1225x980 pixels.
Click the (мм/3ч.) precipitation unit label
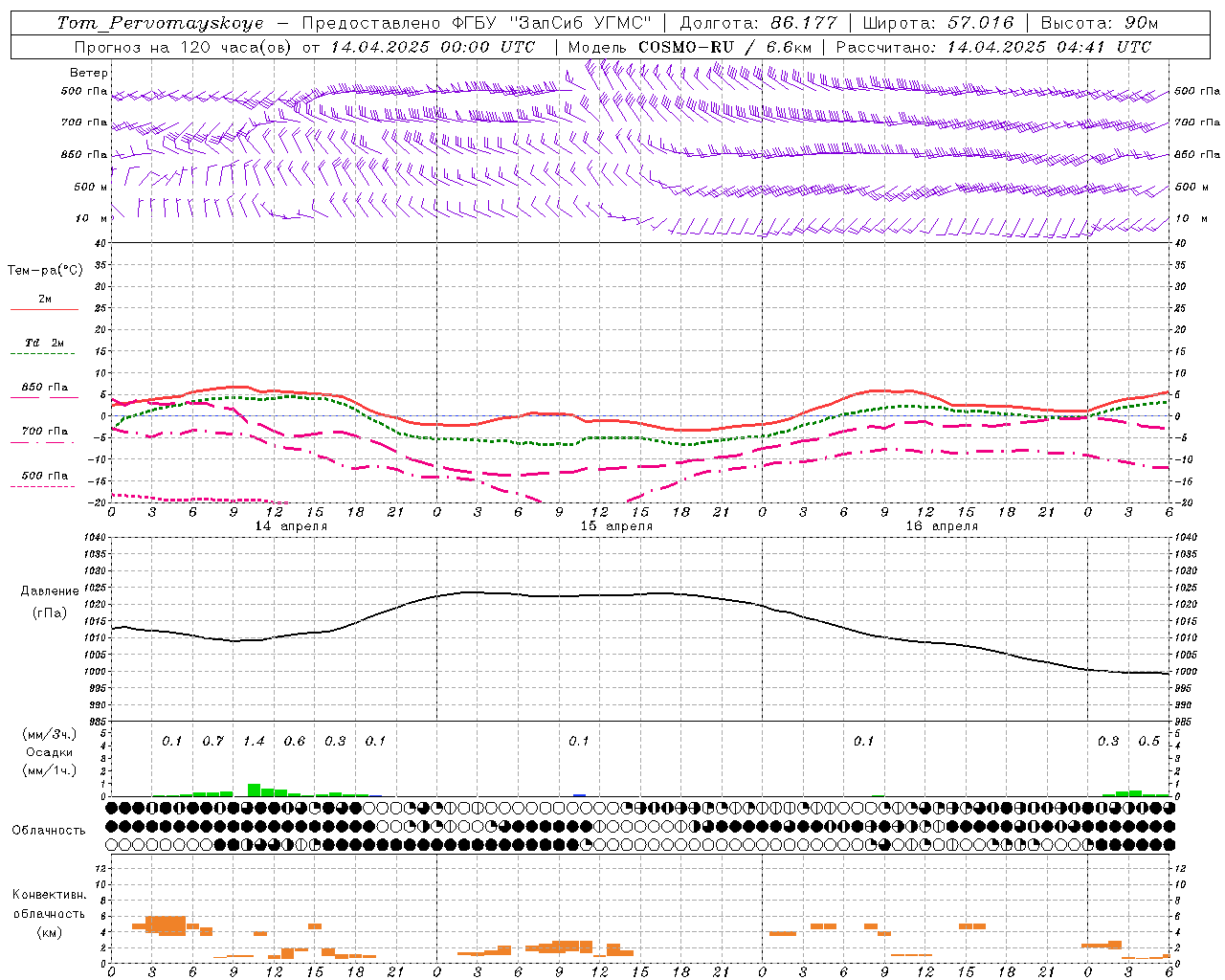click(x=50, y=734)
